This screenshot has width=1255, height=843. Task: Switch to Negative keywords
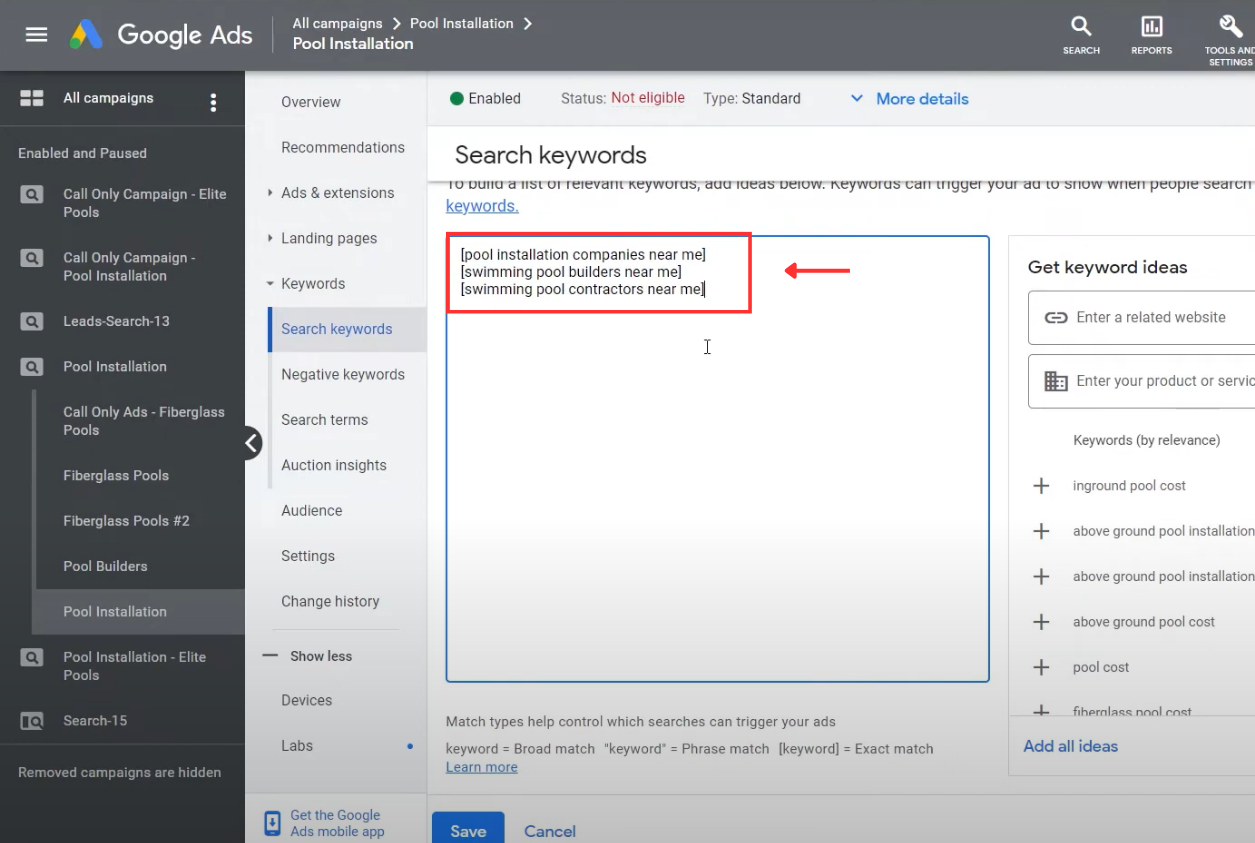tap(344, 374)
